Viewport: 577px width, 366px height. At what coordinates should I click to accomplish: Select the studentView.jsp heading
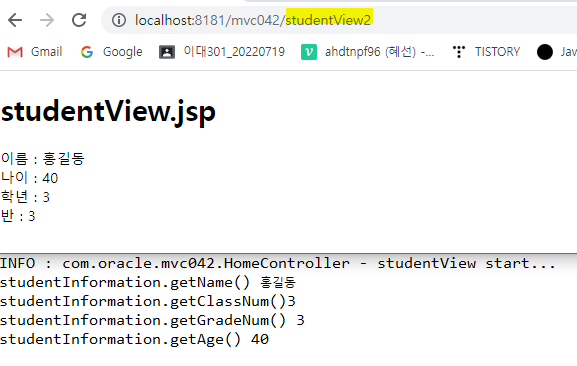point(108,112)
